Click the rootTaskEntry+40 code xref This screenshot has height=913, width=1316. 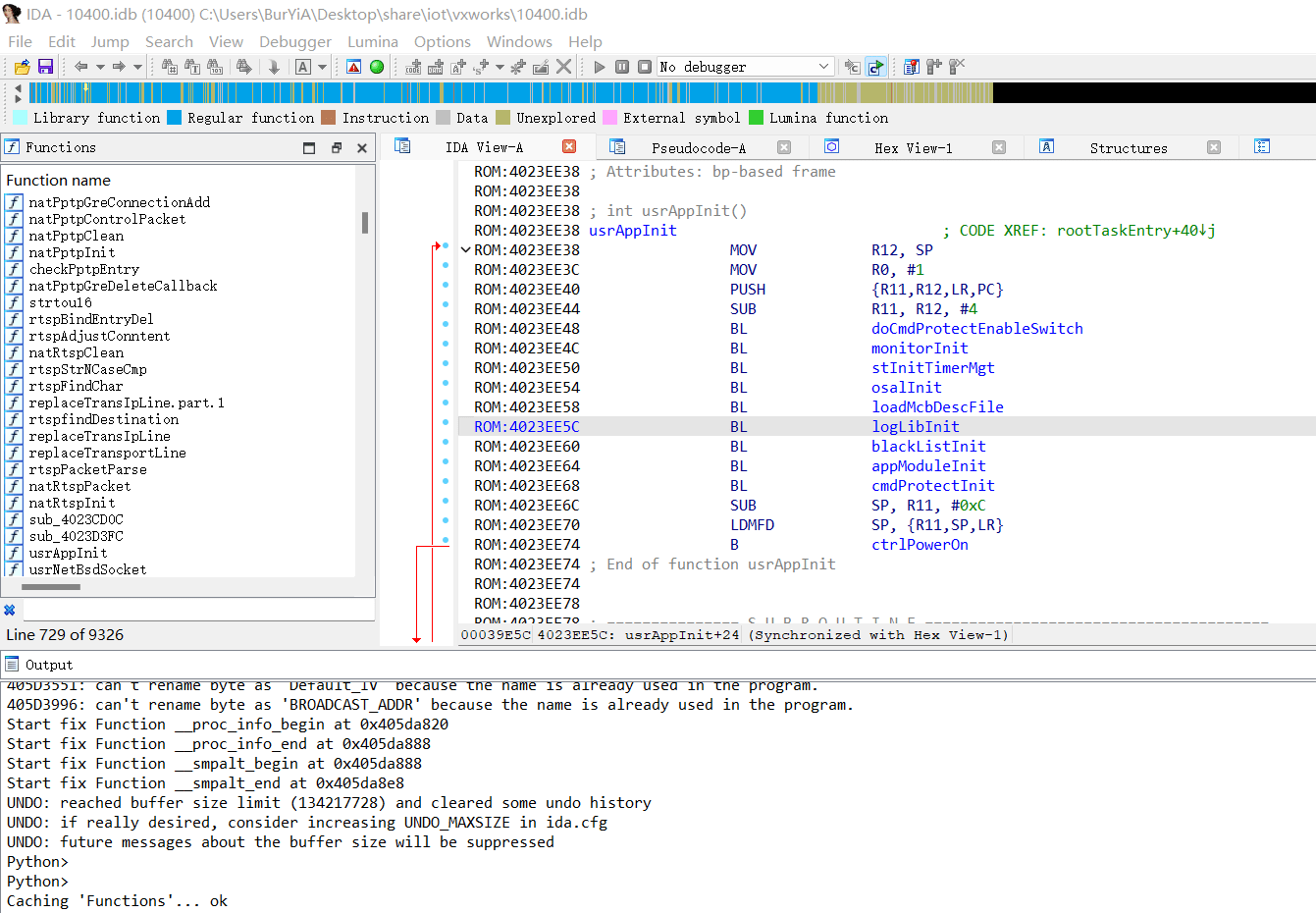(1135, 230)
